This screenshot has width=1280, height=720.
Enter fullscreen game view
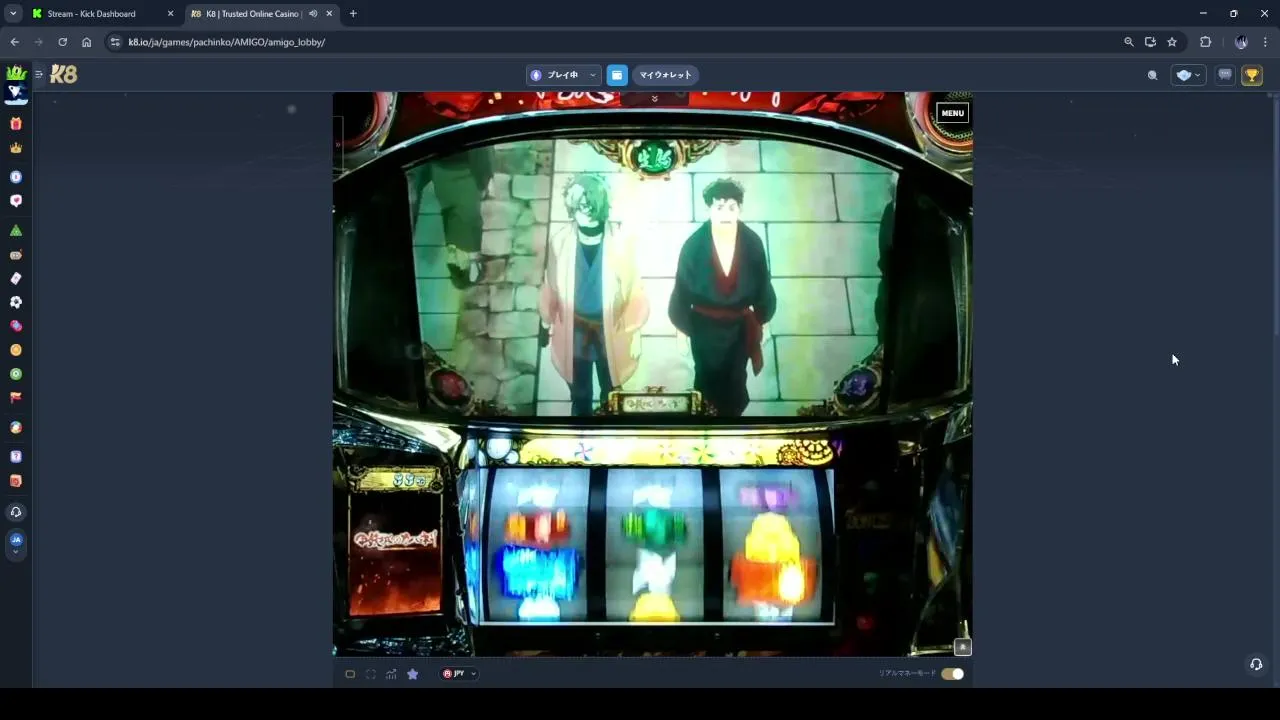pyautogui.click(x=370, y=674)
